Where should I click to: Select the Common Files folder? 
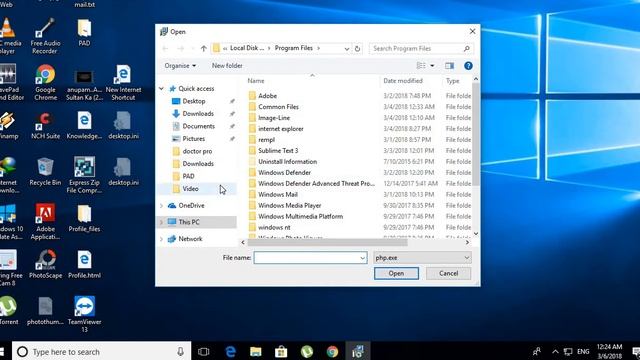[278, 107]
